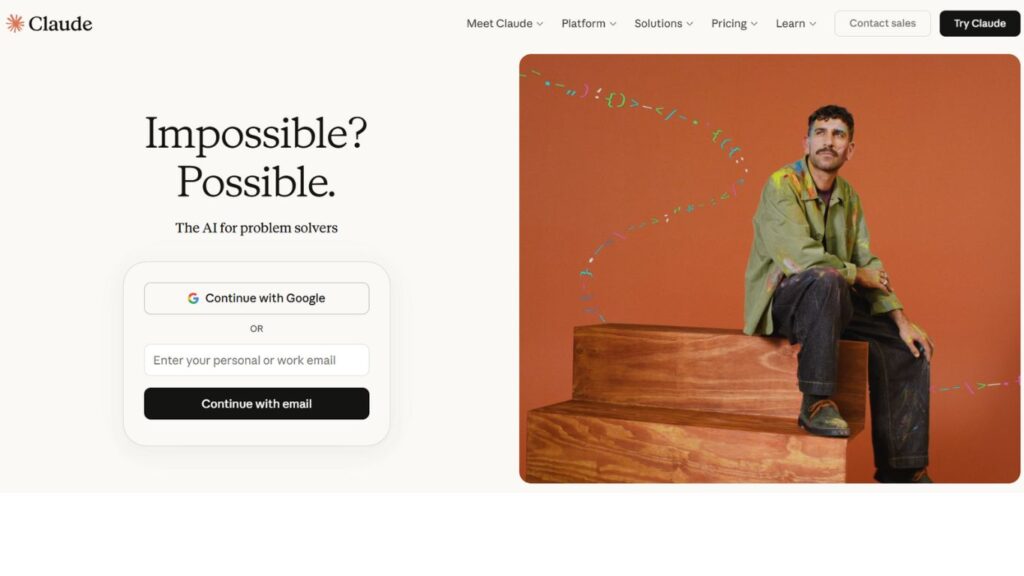Open the Platform menu
The image size is (1024, 576).
pyautogui.click(x=589, y=24)
